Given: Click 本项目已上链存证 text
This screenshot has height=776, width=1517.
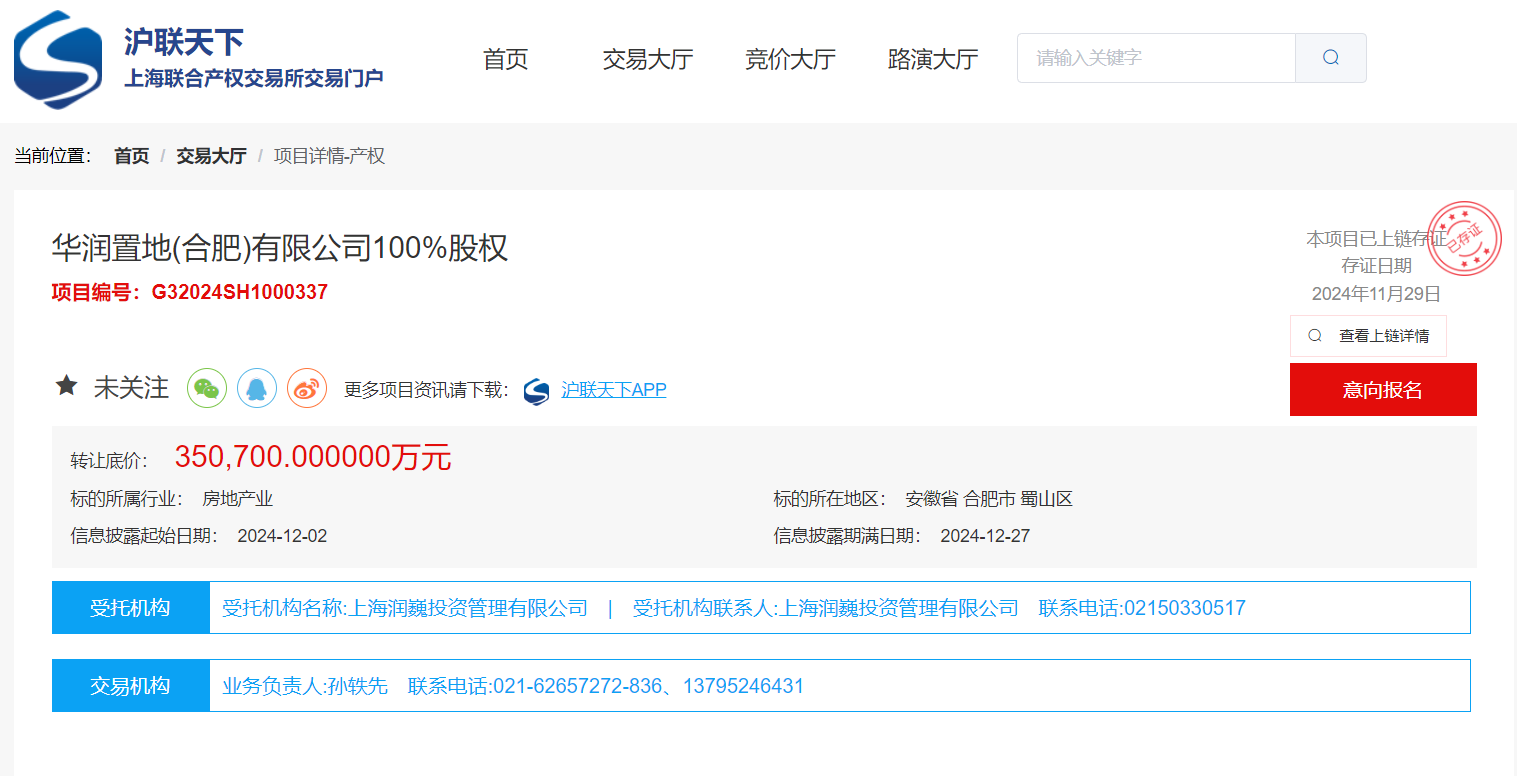Looking at the screenshot, I should [x=1376, y=239].
